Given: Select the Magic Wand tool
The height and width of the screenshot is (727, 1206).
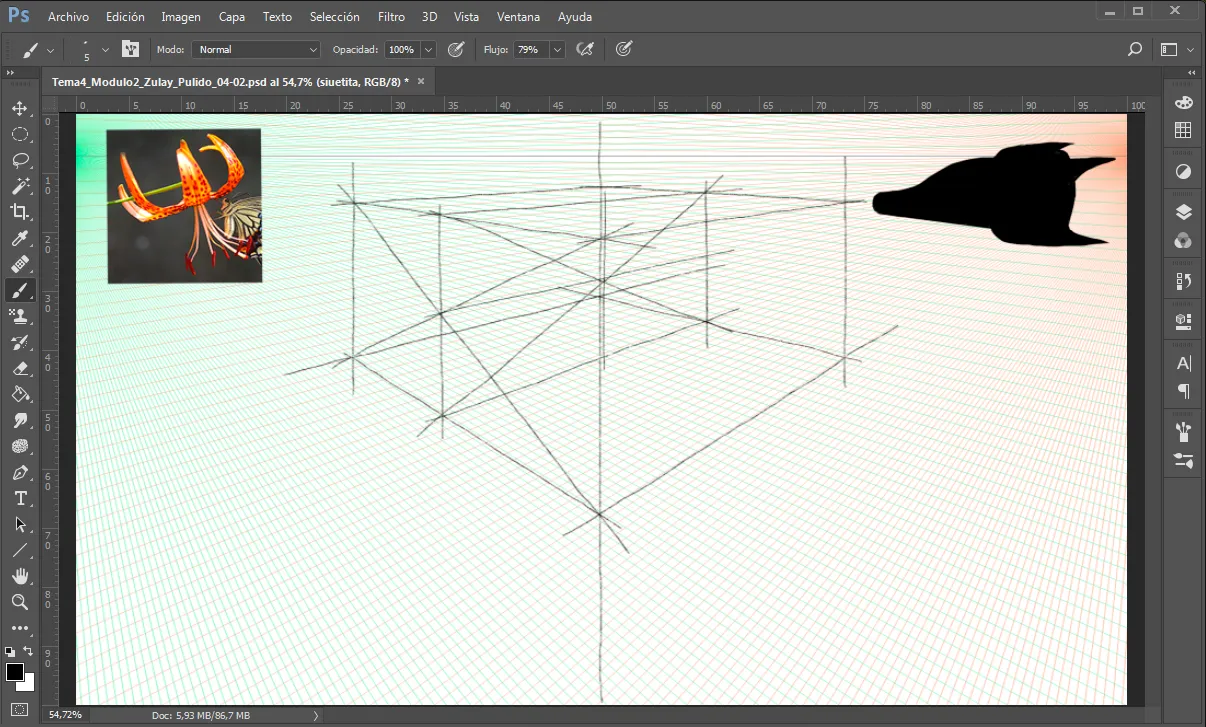Looking at the screenshot, I should tap(19, 186).
